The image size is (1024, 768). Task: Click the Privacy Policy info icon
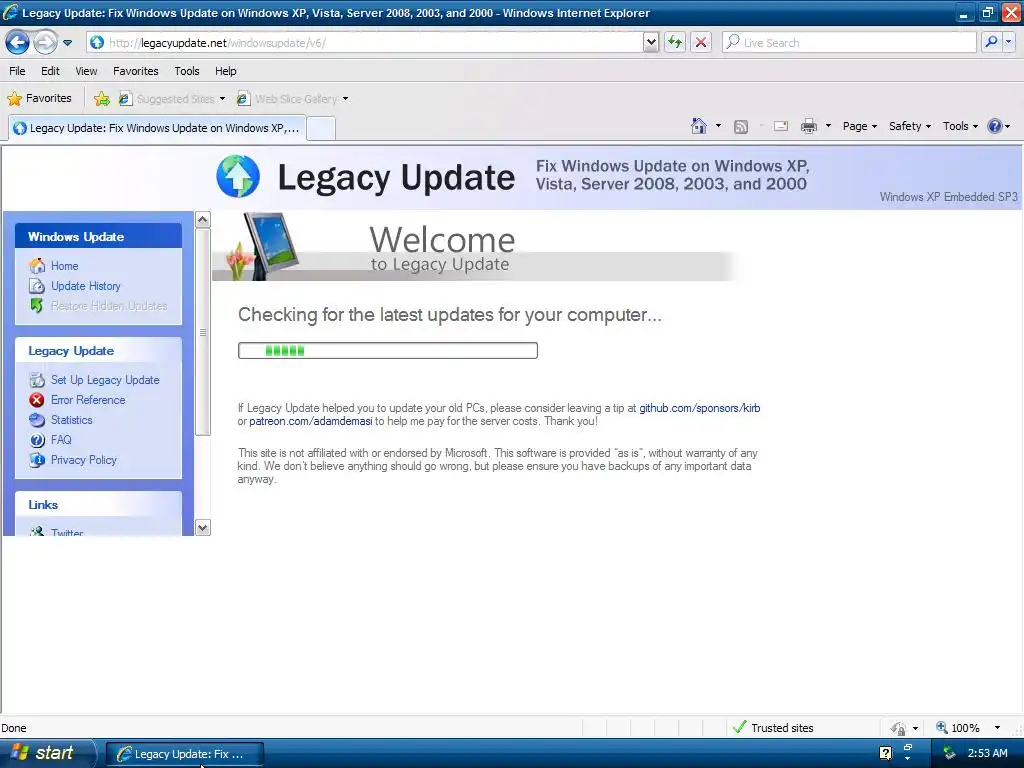(37, 460)
